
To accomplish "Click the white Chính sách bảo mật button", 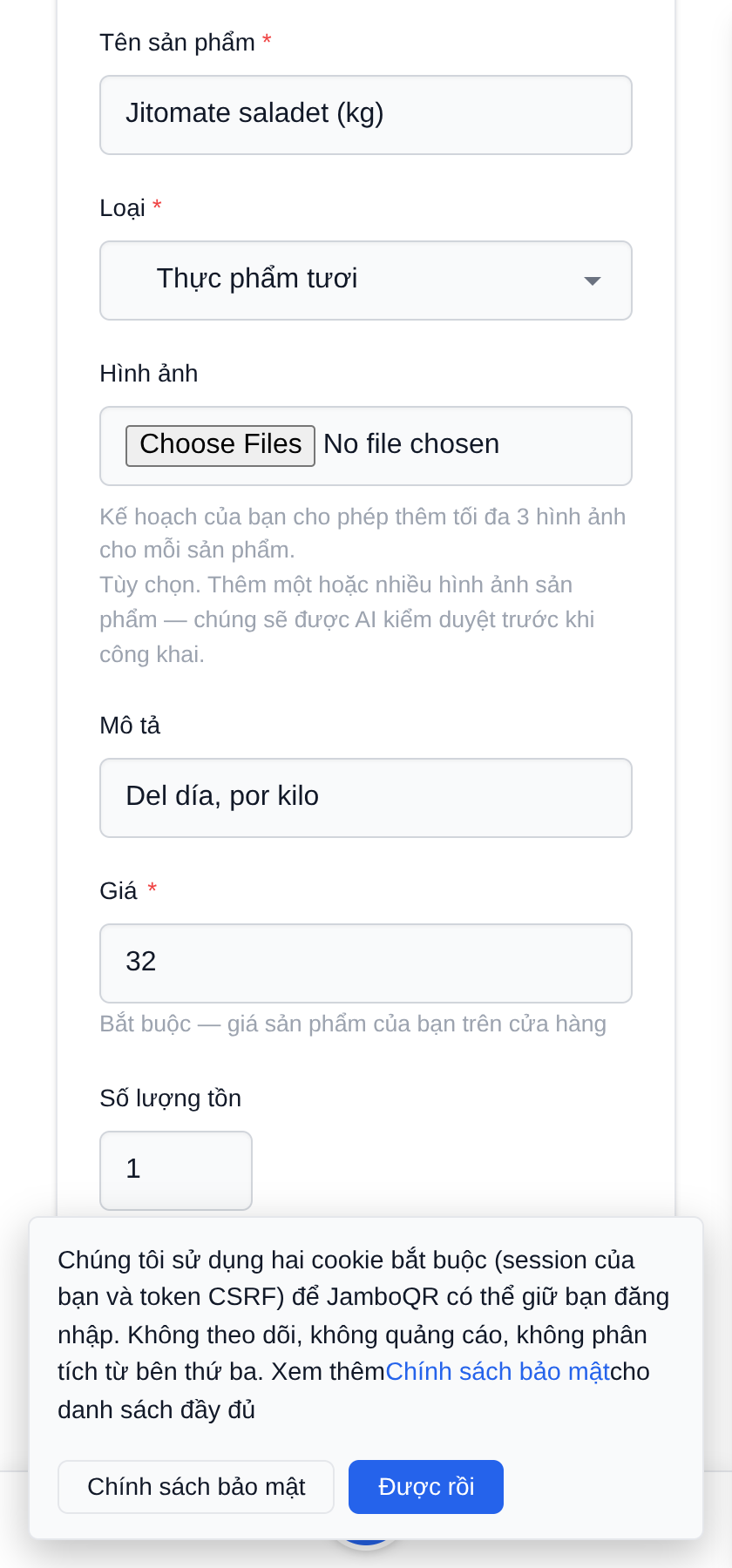I will pos(196,1487).
